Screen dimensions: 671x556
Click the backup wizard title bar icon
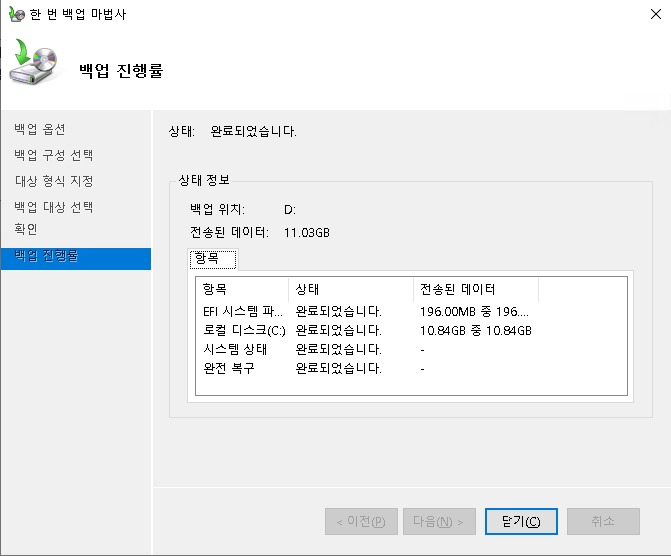coord(14,15)
